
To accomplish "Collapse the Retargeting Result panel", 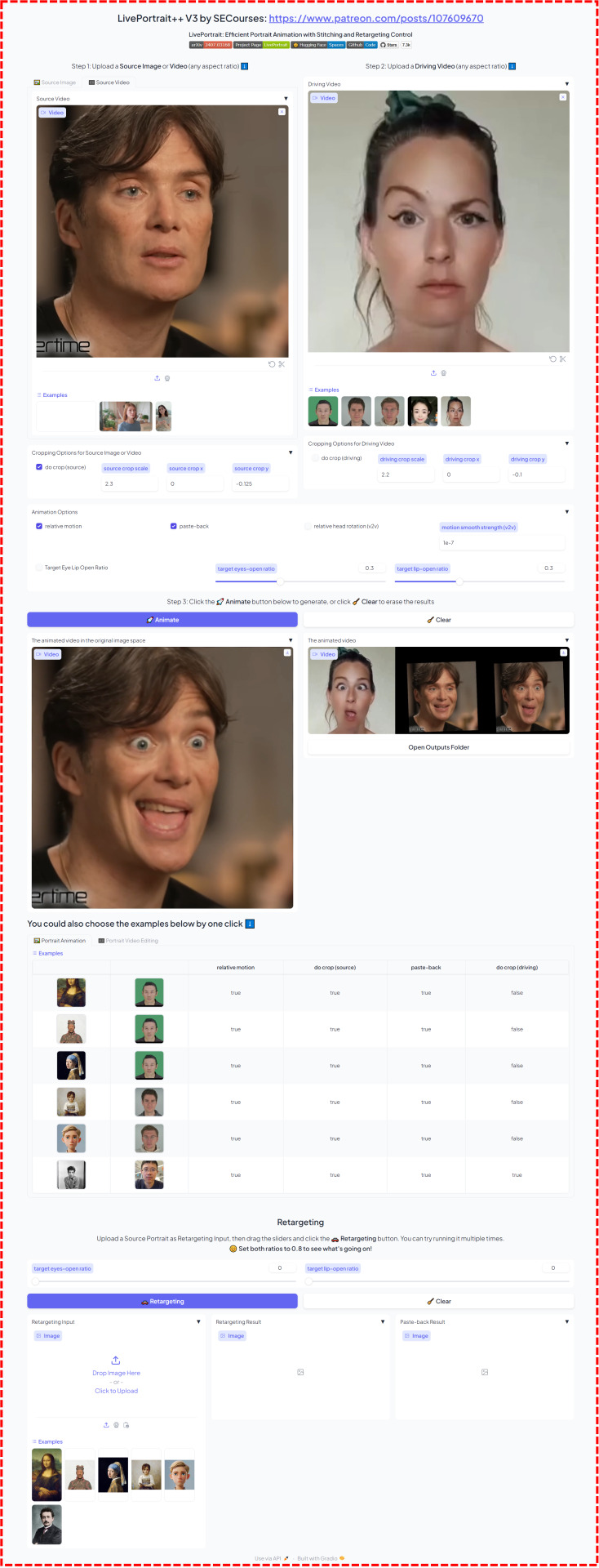I will click(x=383, y=1321).
